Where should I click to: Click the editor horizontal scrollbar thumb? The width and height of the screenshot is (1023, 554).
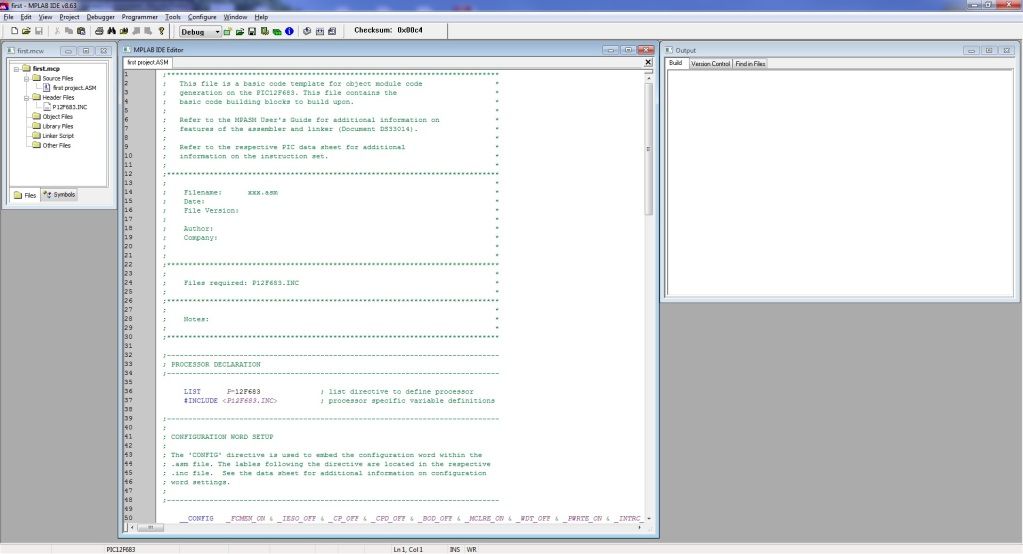(150, 527)
